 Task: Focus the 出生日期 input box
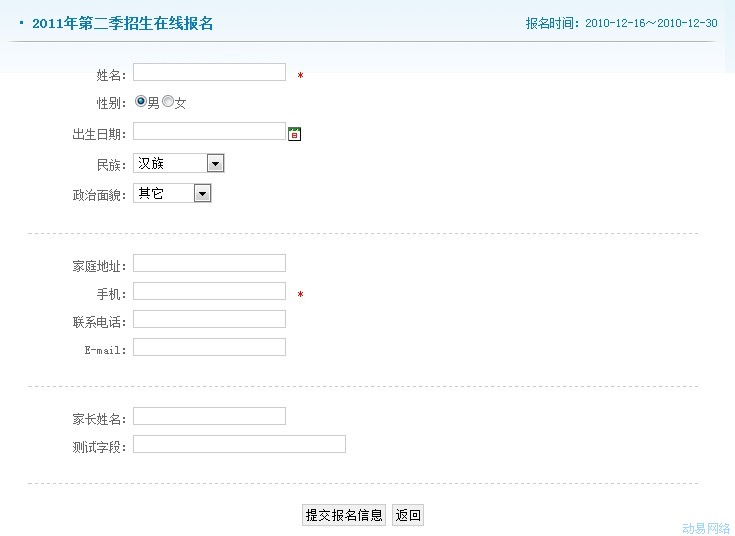[209, 131]
